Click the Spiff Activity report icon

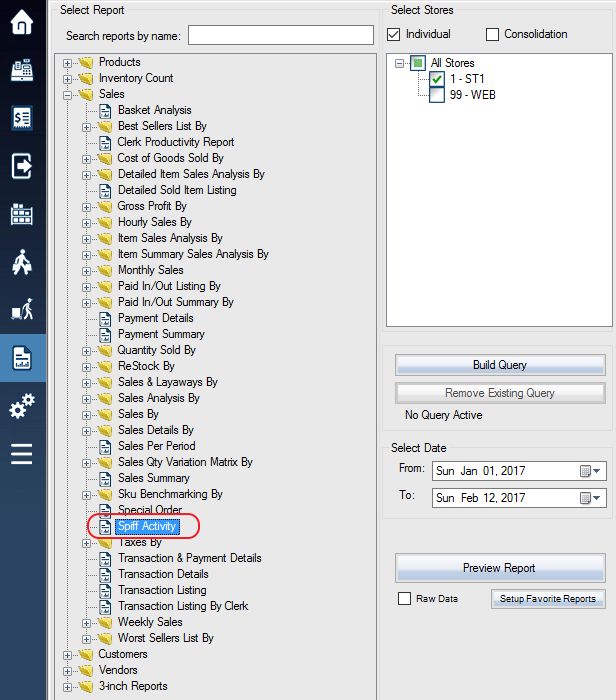pyautogui.click(x=105, y=527)
